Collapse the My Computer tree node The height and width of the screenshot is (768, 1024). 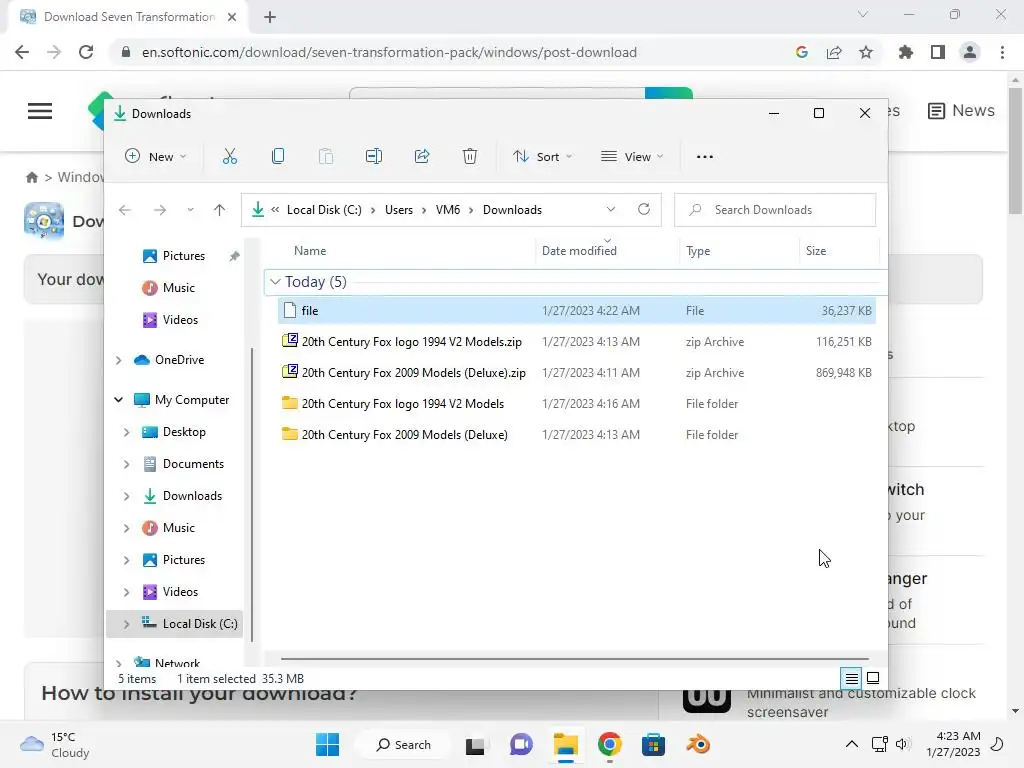click(x=118, y=400)
